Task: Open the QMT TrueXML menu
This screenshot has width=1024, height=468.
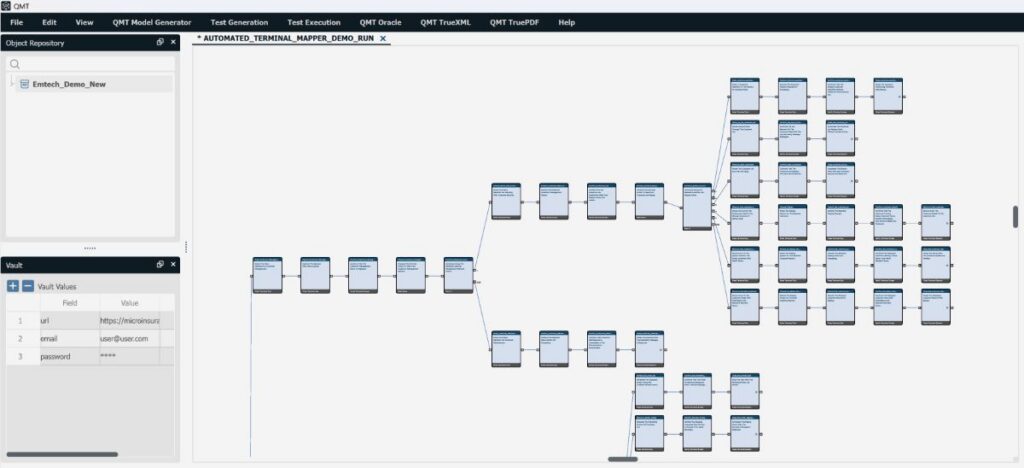Action: point(445,22)
